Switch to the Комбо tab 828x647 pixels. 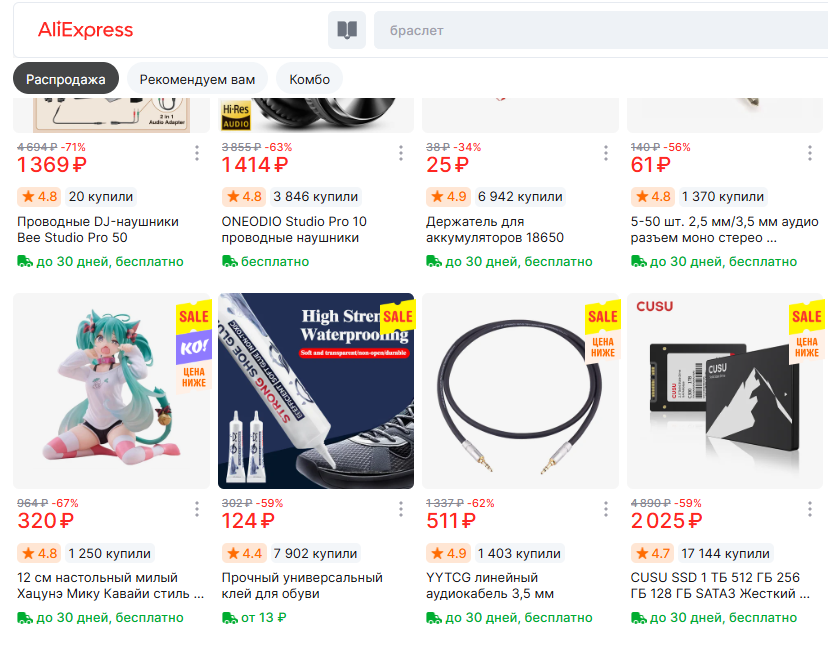click(309, 79)
